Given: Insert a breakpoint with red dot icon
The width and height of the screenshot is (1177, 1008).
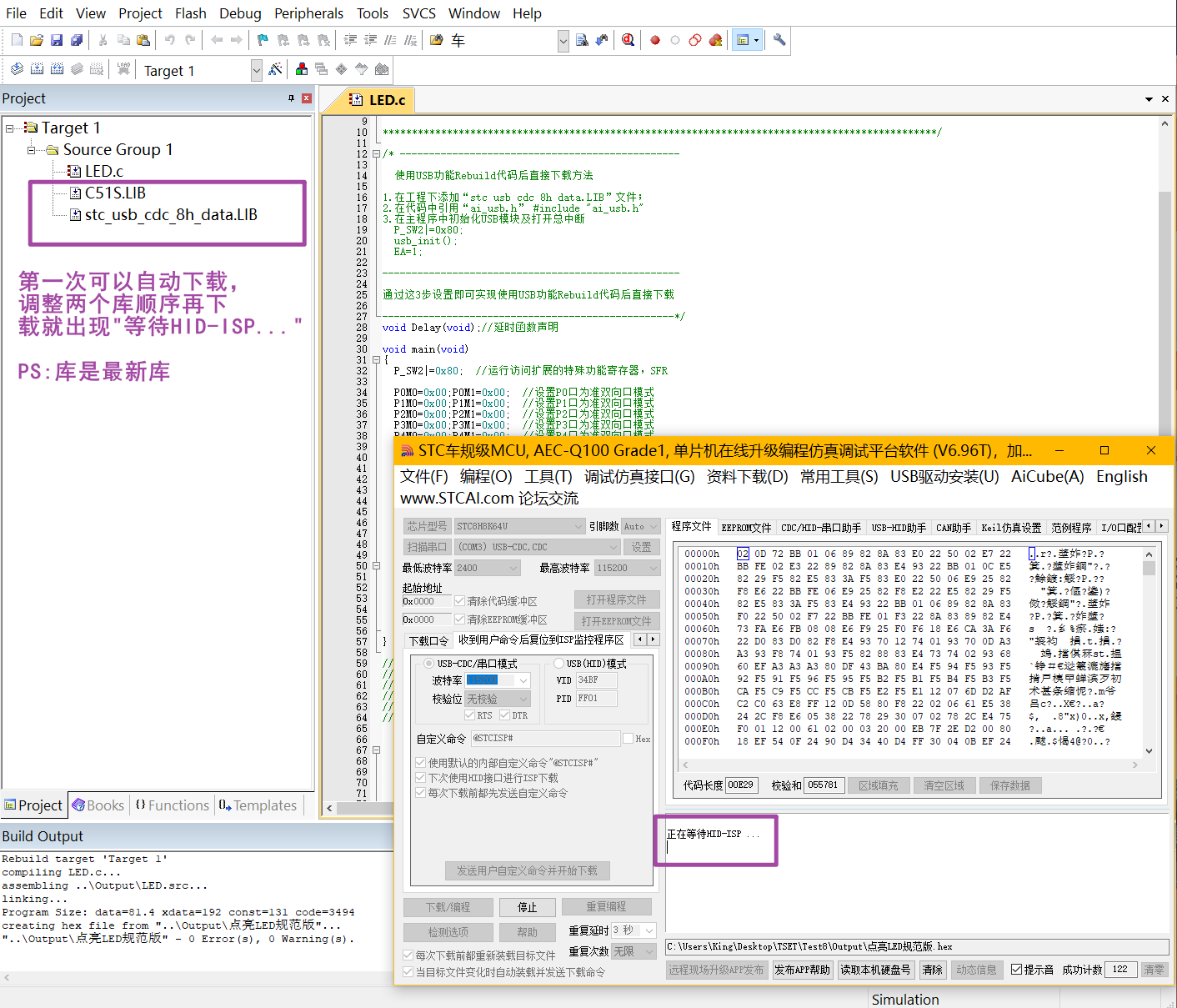Looking at the screenshot, I should (655, 40).
